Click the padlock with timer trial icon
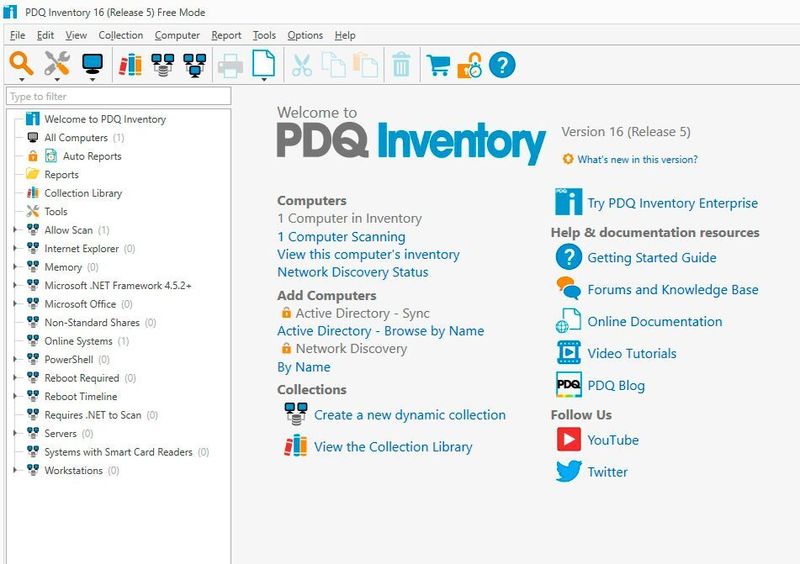800x564 pixels. [x=470, y=65]
